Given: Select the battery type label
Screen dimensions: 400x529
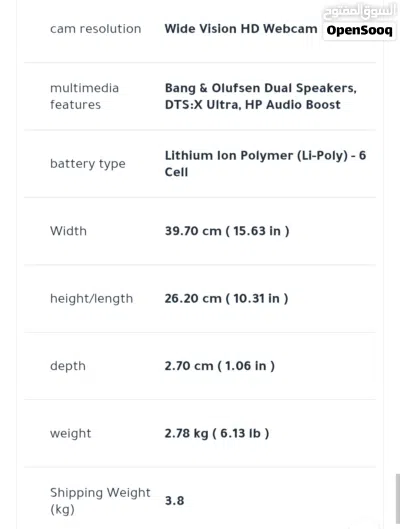Looking at the screenshot, I should (88, 164).
